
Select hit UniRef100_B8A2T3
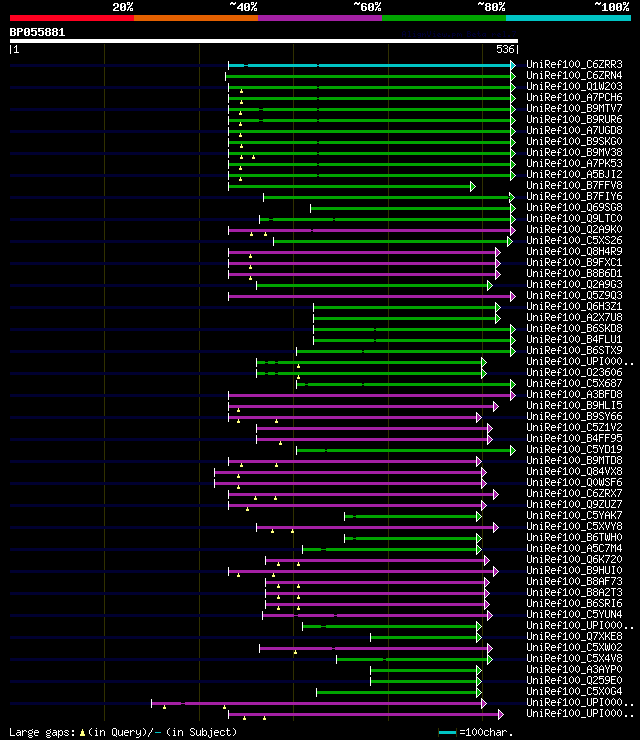tap(574, 593)
